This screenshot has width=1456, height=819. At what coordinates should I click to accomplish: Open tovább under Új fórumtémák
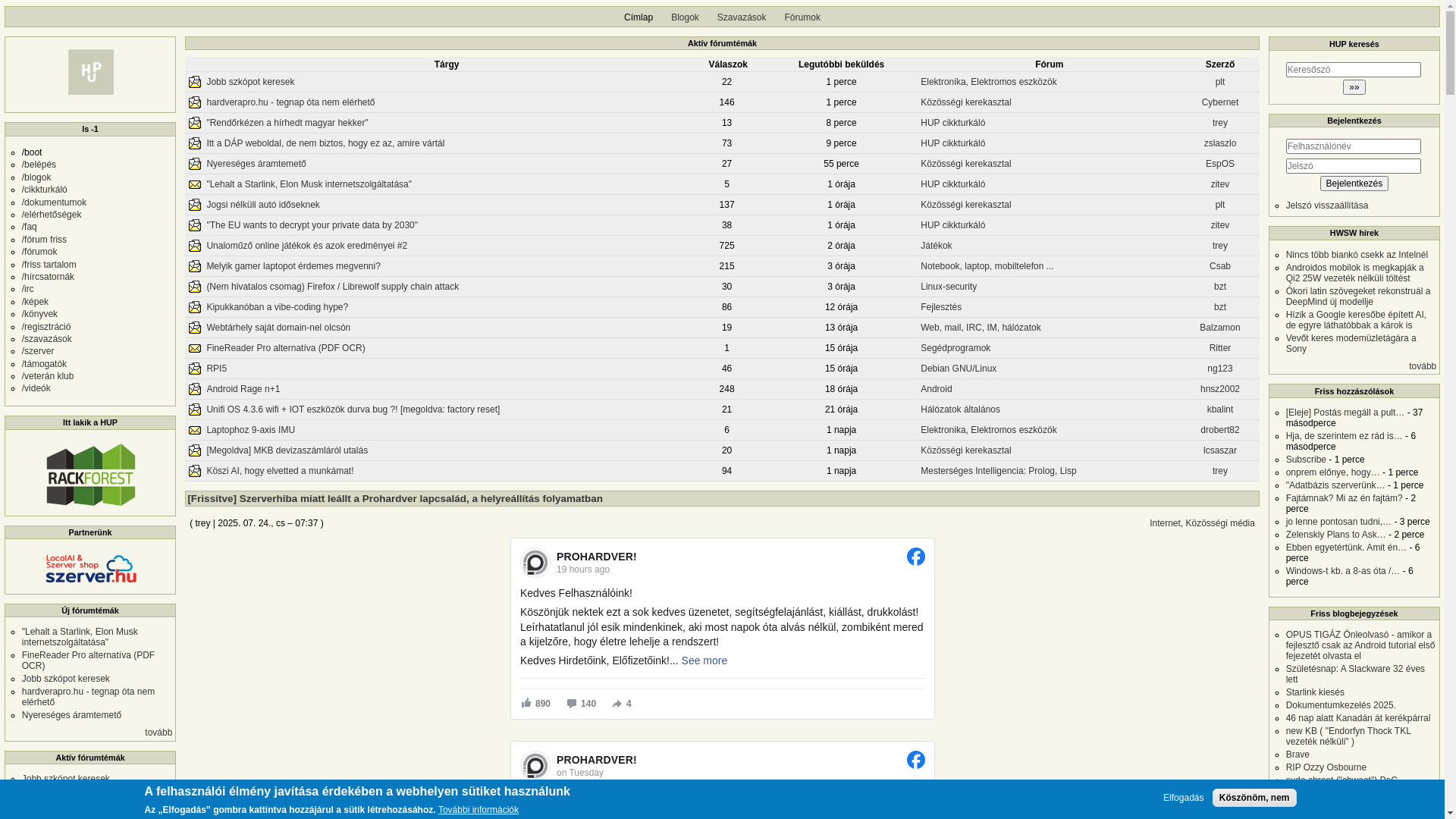pyautogui.click(x=158, y=733)
